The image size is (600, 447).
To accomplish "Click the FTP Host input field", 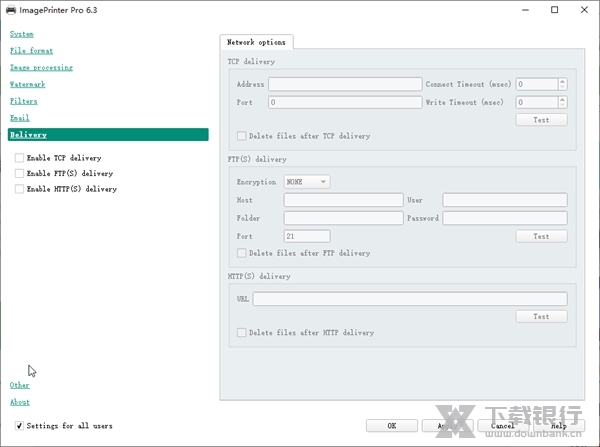I will tap(344, 200).
